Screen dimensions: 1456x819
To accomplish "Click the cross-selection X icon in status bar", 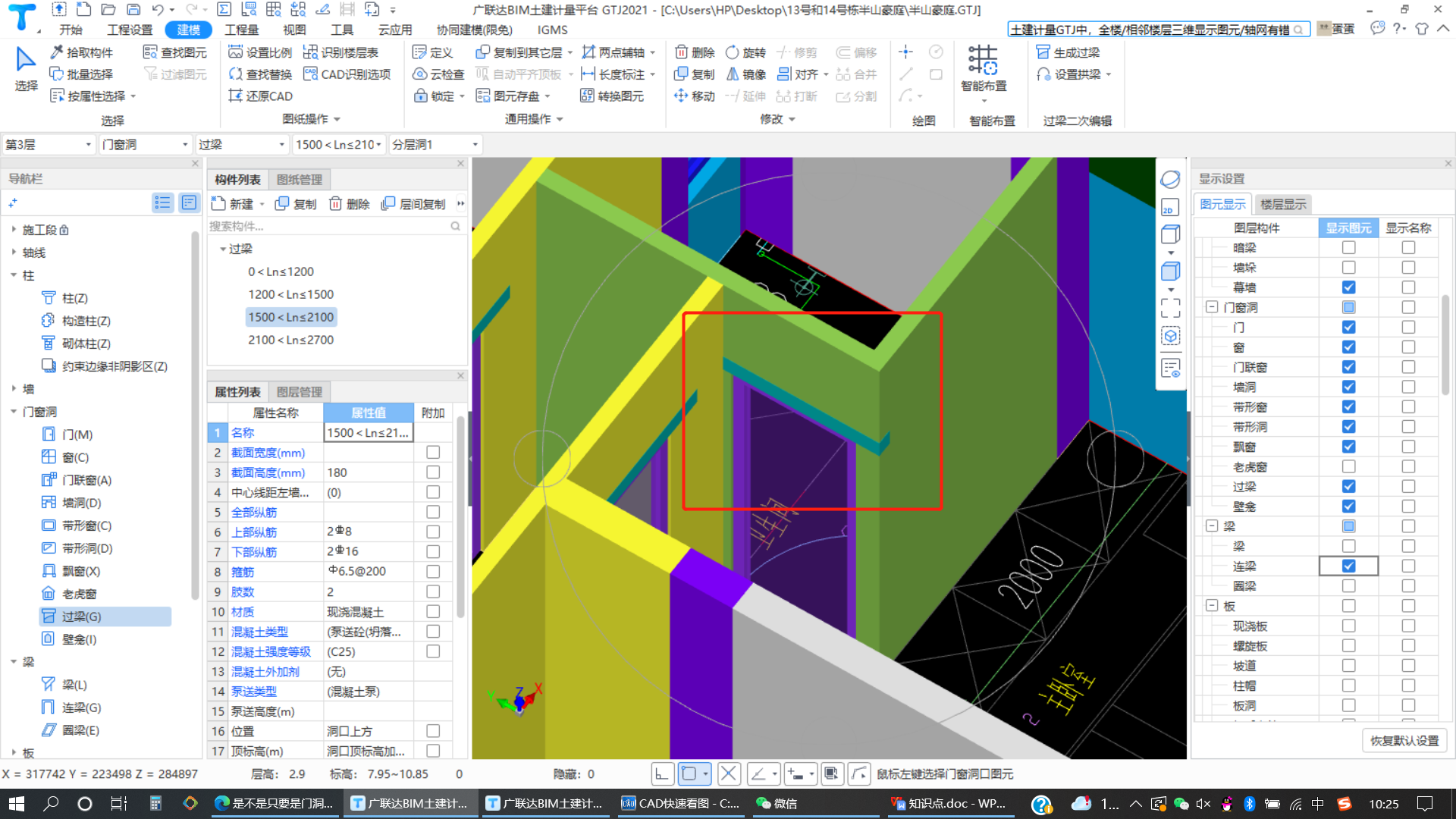I will [x=729, y=774].
